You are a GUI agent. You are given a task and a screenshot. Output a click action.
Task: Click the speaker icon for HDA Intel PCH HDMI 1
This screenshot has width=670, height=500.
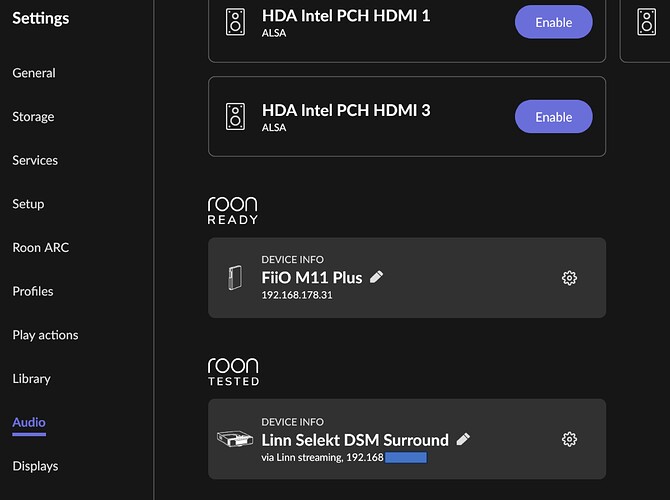coord(235,22)
